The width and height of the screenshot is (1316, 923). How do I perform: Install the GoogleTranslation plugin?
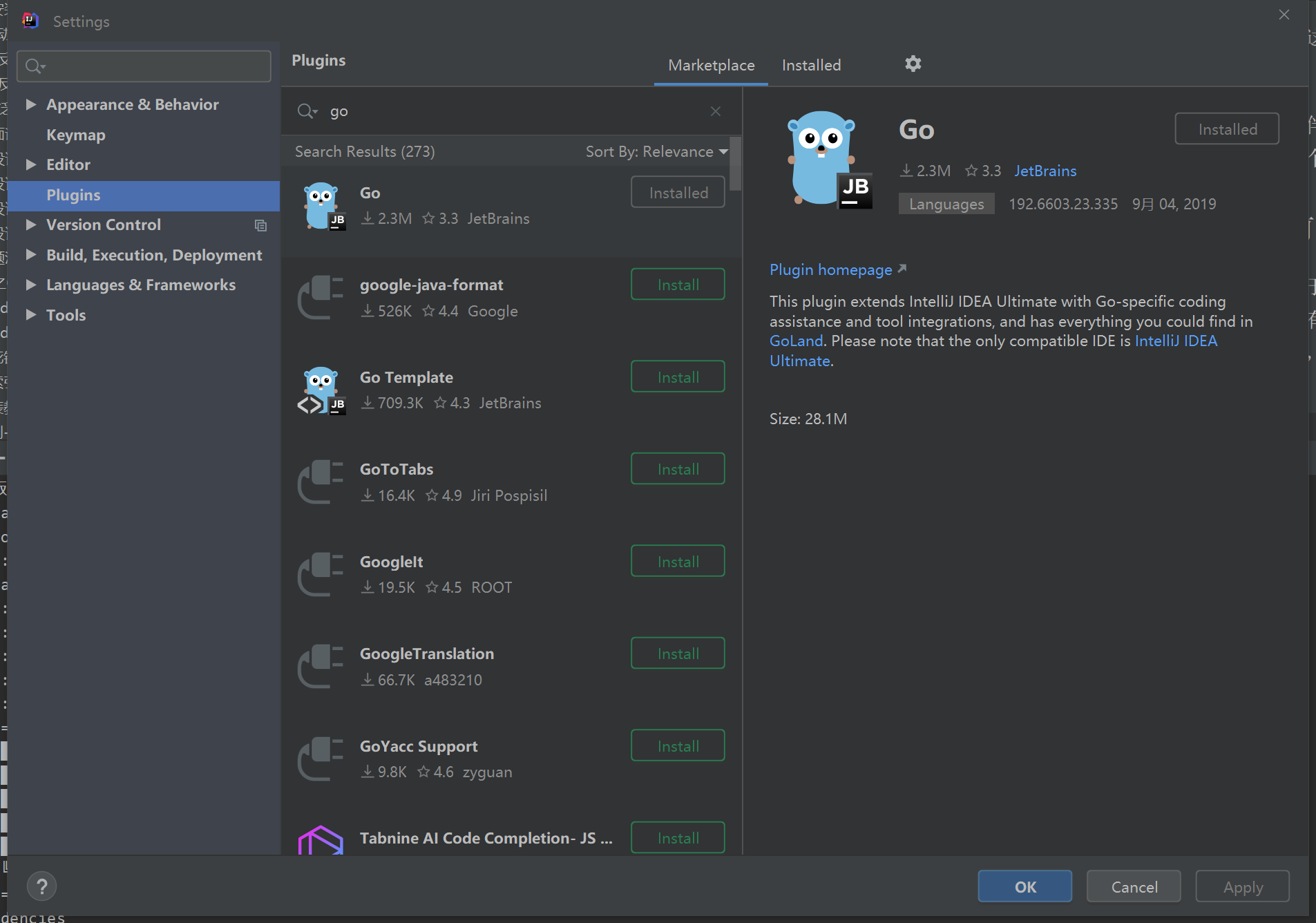[x=678, y=654]
